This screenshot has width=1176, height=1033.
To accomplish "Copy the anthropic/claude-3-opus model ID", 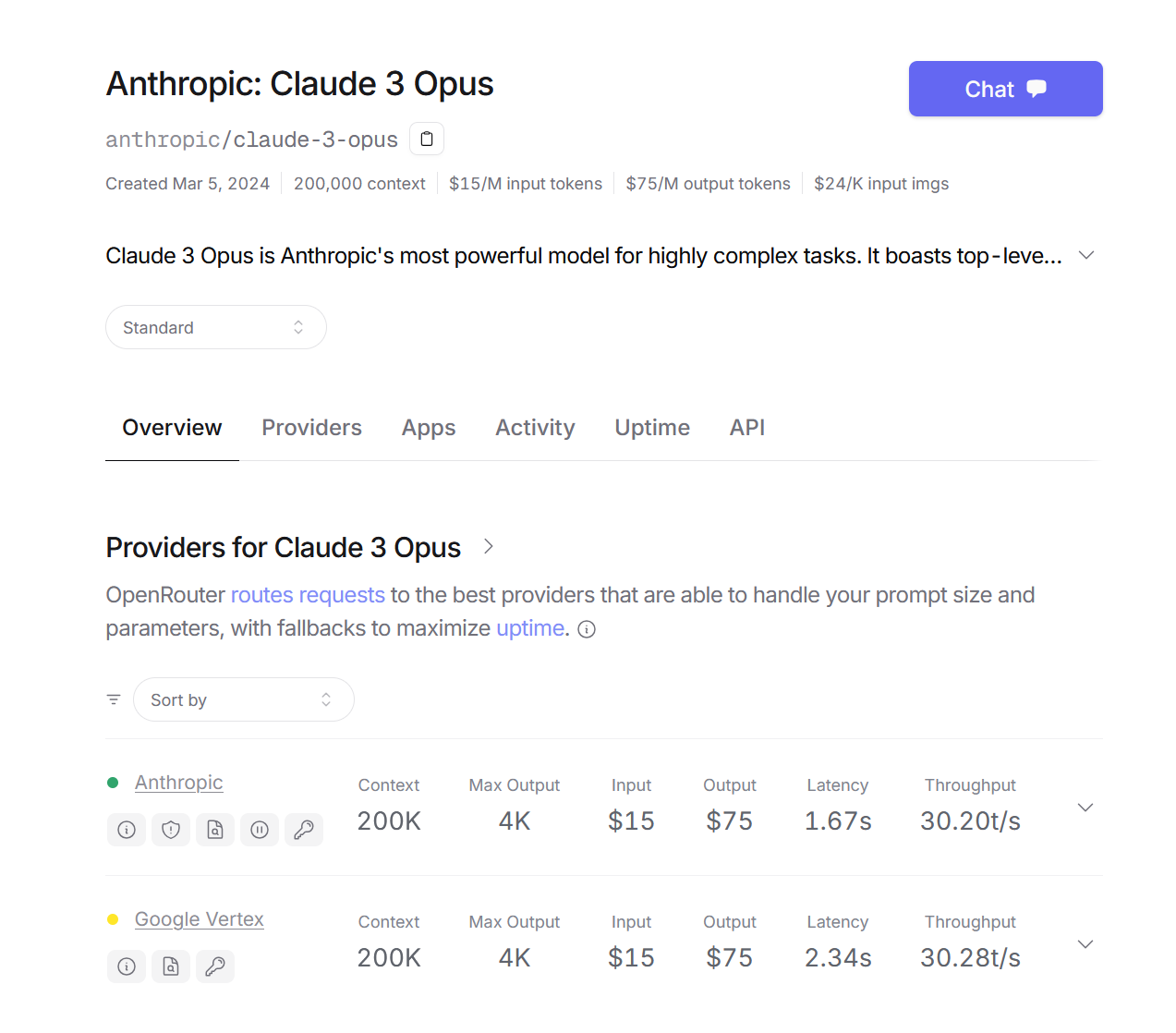I will 427,139.
